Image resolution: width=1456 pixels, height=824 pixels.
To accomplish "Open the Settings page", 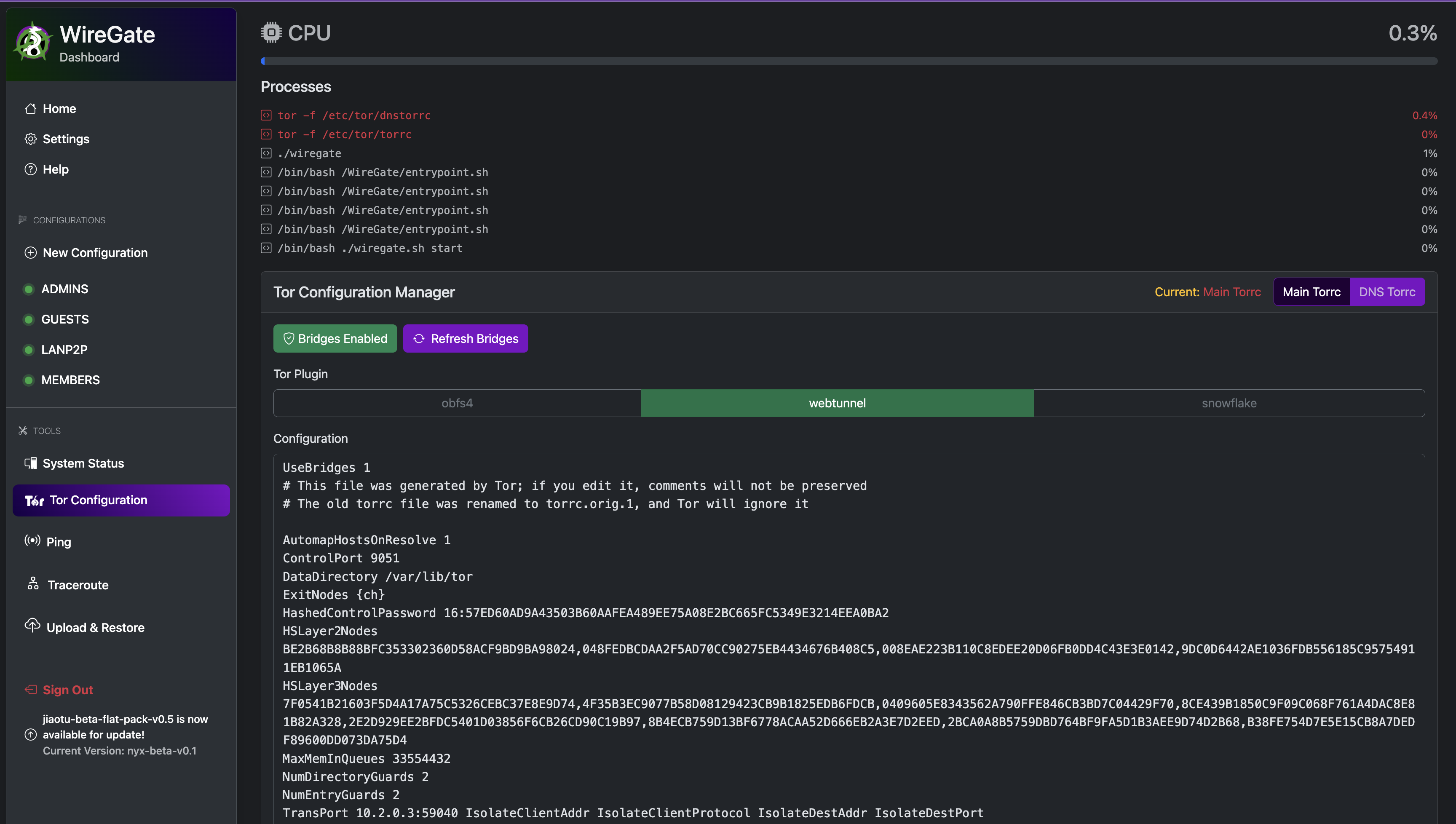I will [x=121, y=139].
